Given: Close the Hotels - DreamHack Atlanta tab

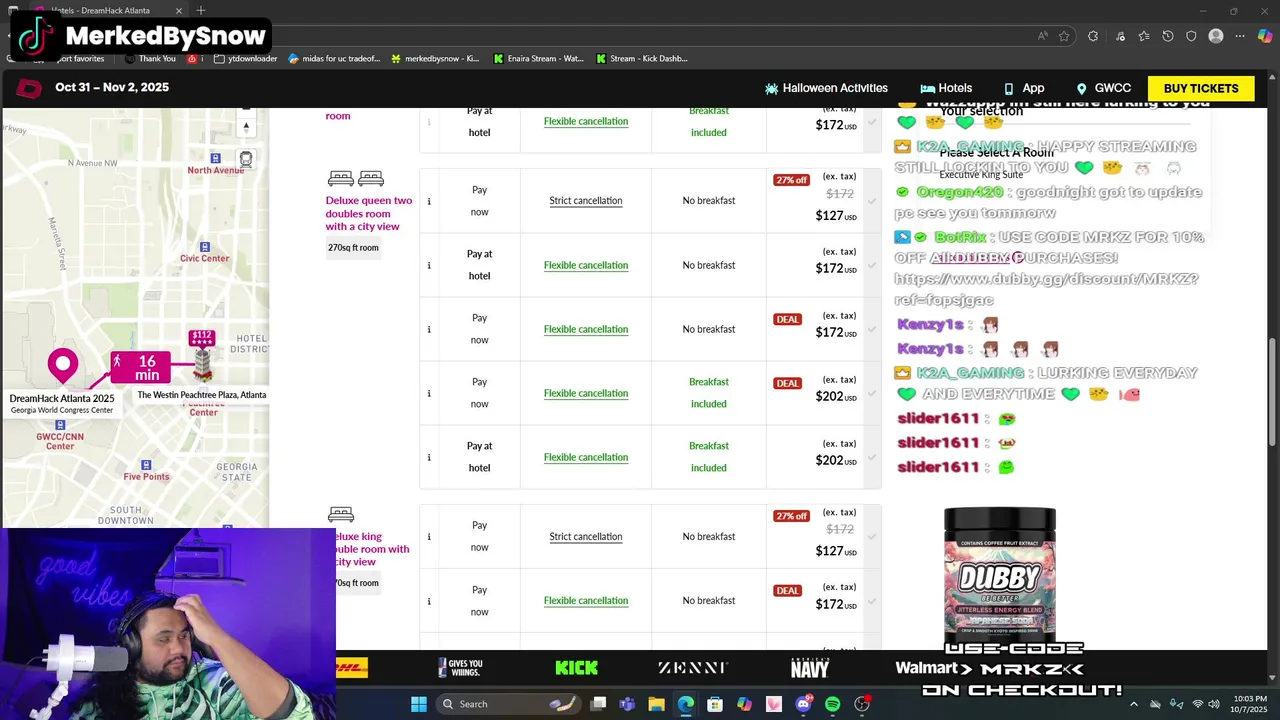Looking at the screenshot, I should pos(179,10).
